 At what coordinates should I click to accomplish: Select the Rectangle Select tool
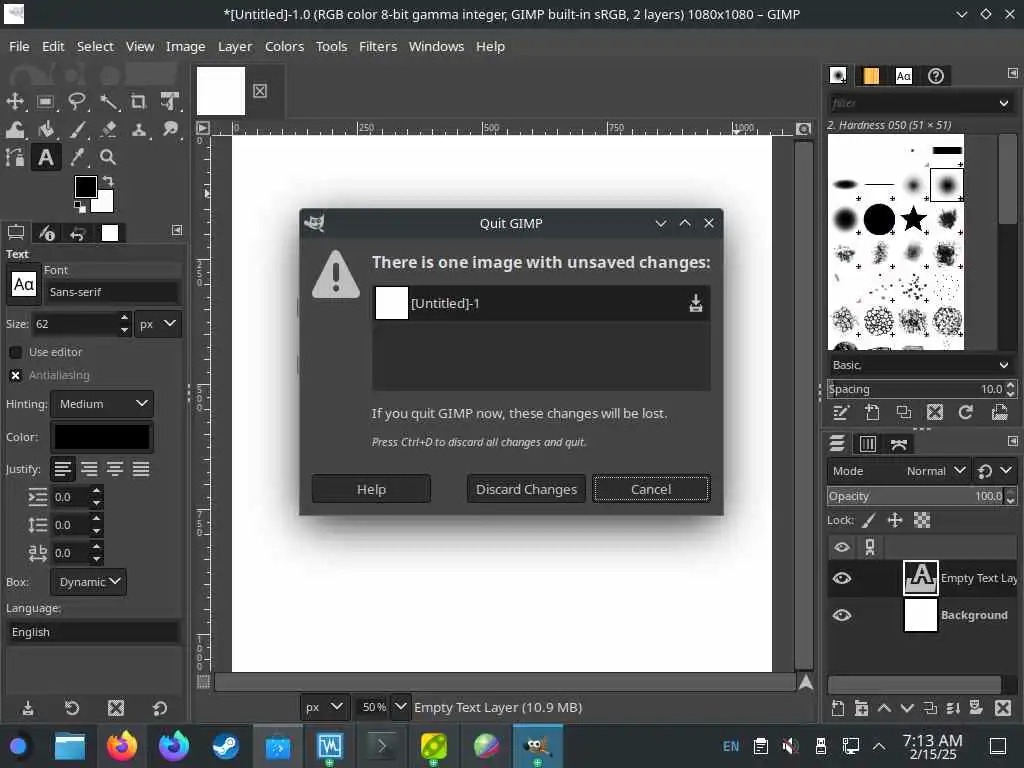46,101
